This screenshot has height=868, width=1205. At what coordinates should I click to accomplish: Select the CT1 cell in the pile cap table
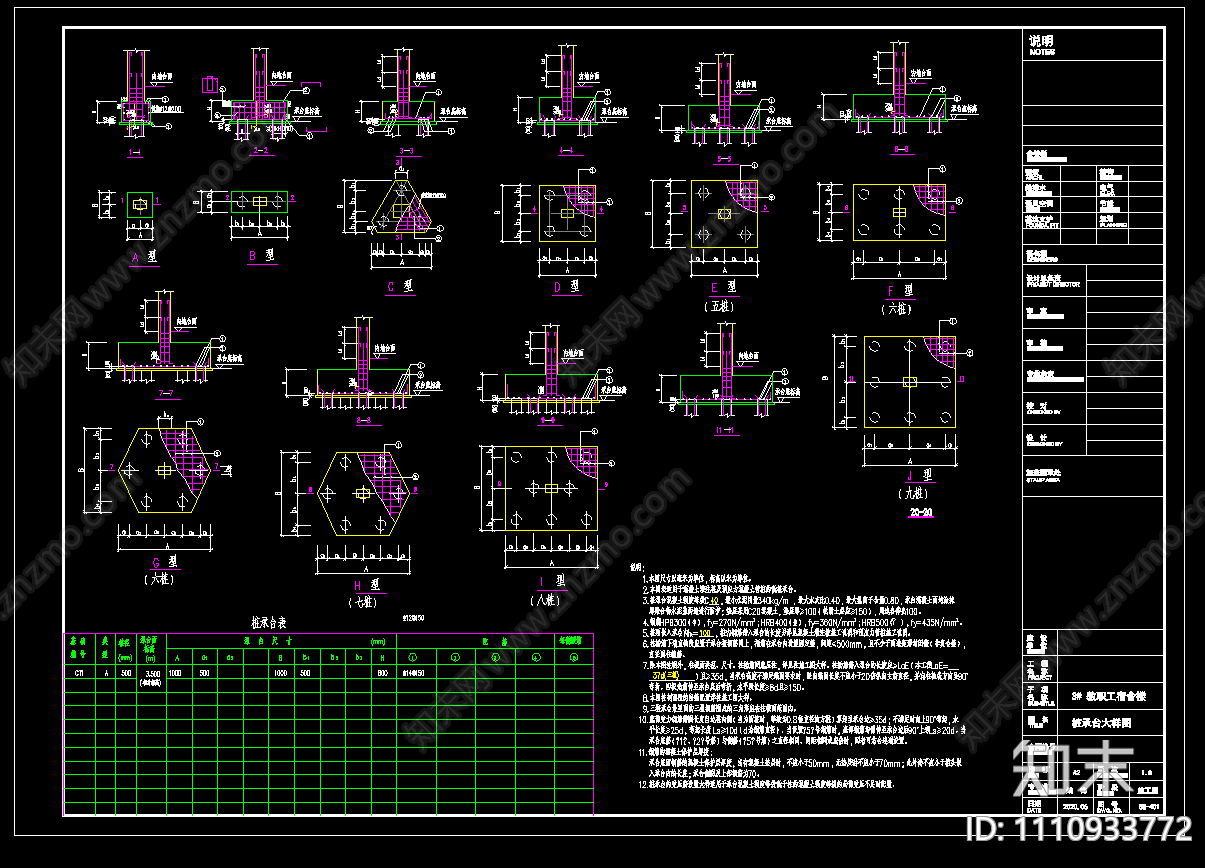click(x=78, y=674)
